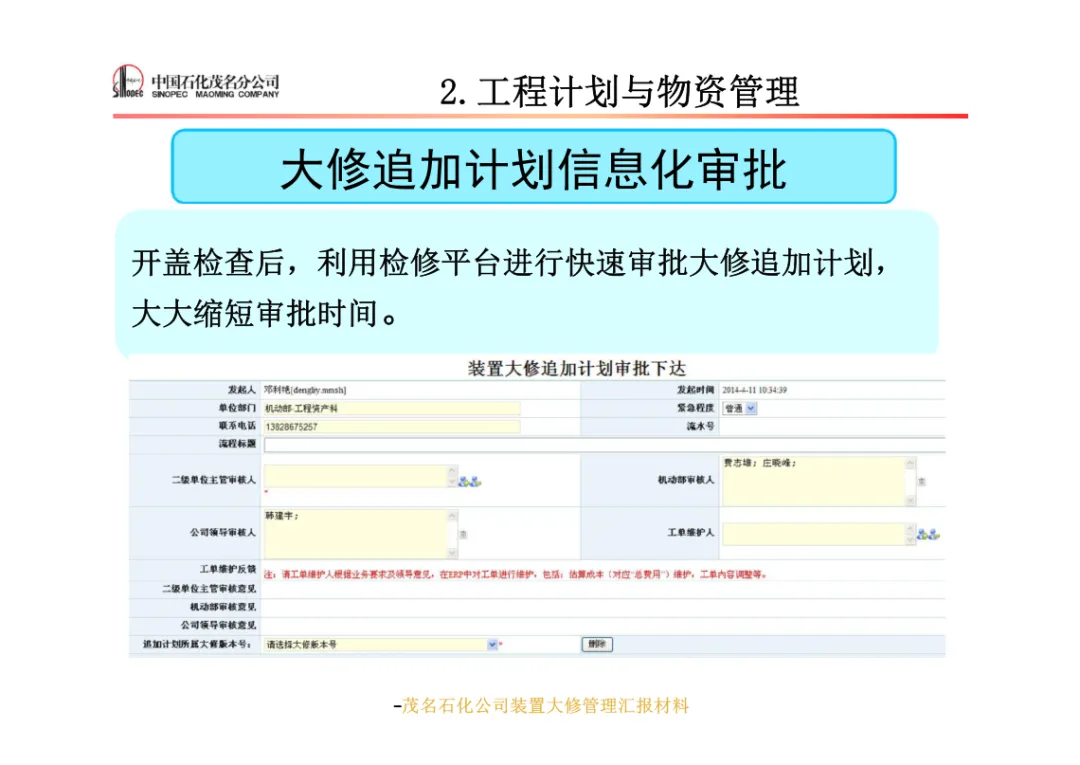
Task: Click the 联系电话 field 13828675257
Action: pos(392,427)
